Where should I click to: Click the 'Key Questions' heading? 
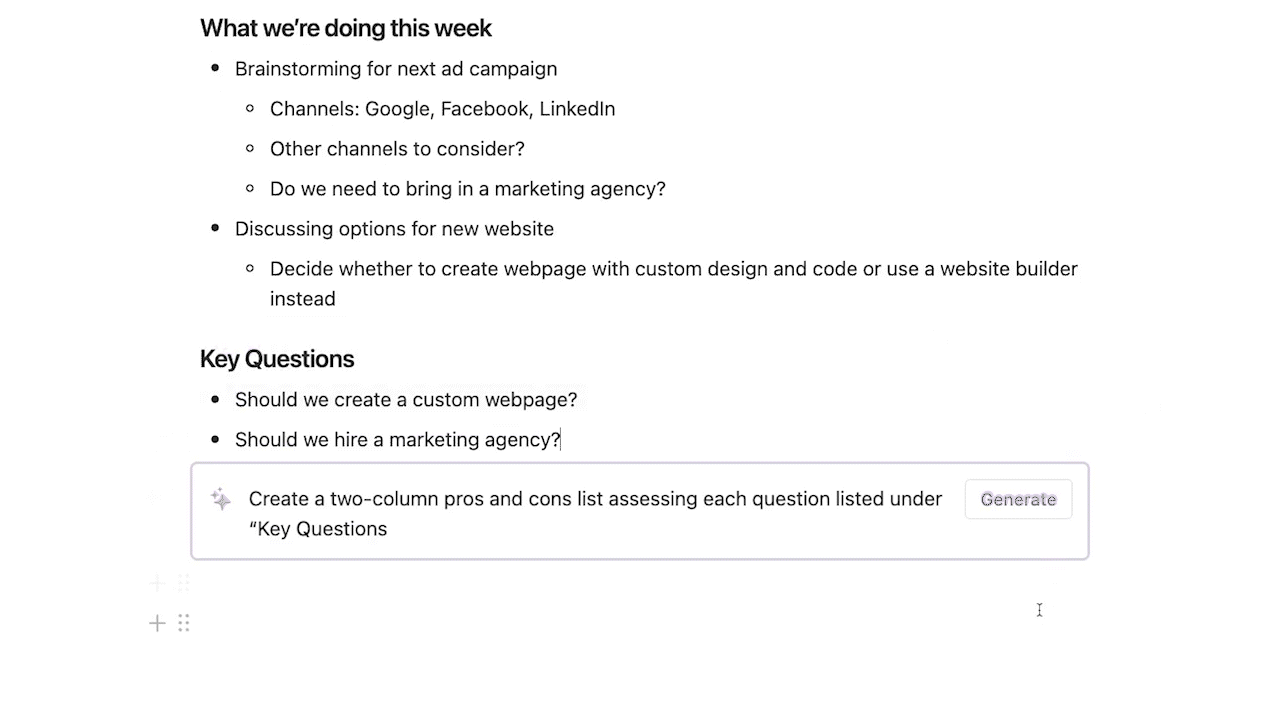pyautogui.click(x=277, y=359)
